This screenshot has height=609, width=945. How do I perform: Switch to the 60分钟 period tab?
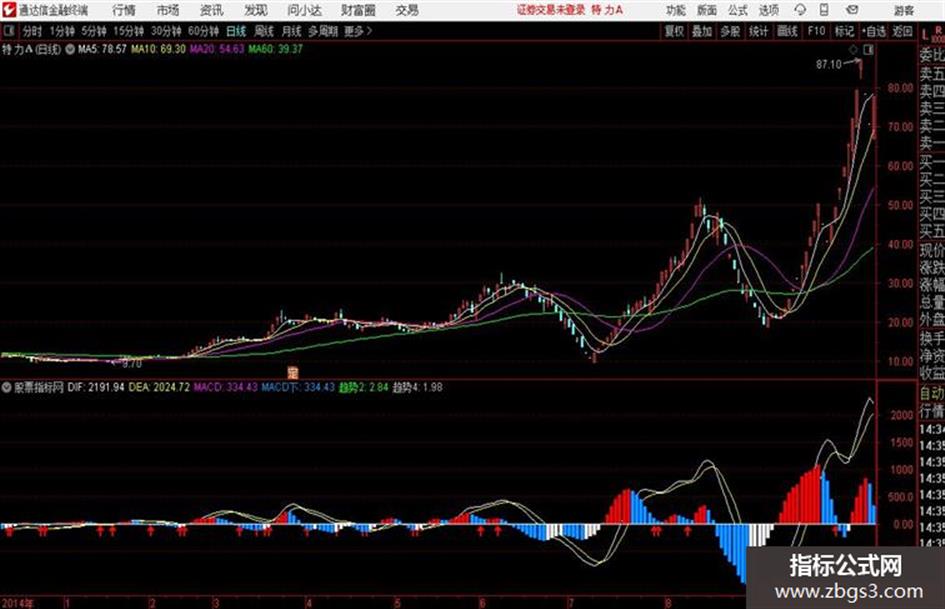tap(203, 31)
